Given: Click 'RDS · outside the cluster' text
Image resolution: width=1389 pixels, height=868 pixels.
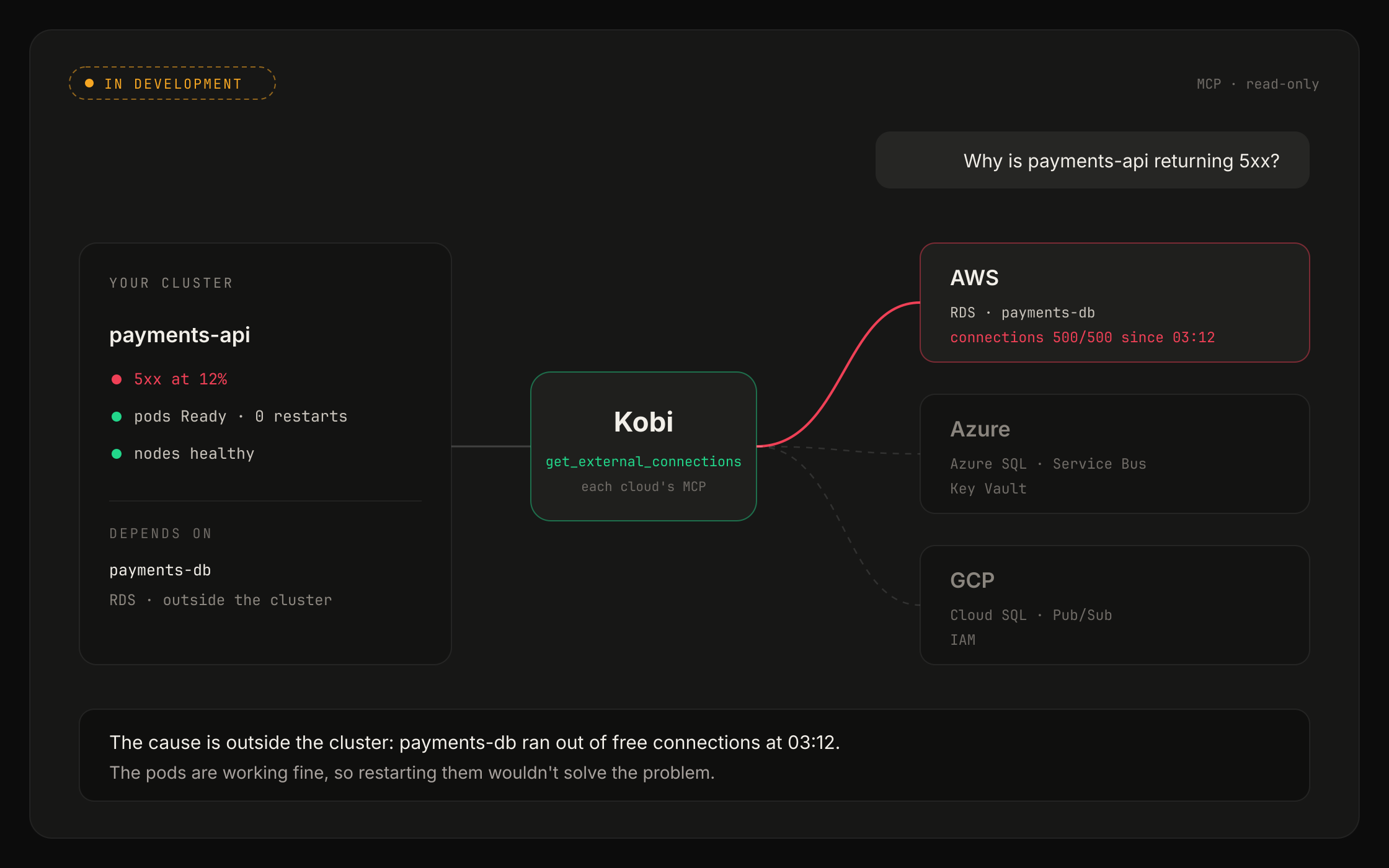Looking at the screenshot, I should (x=221, y=600).
